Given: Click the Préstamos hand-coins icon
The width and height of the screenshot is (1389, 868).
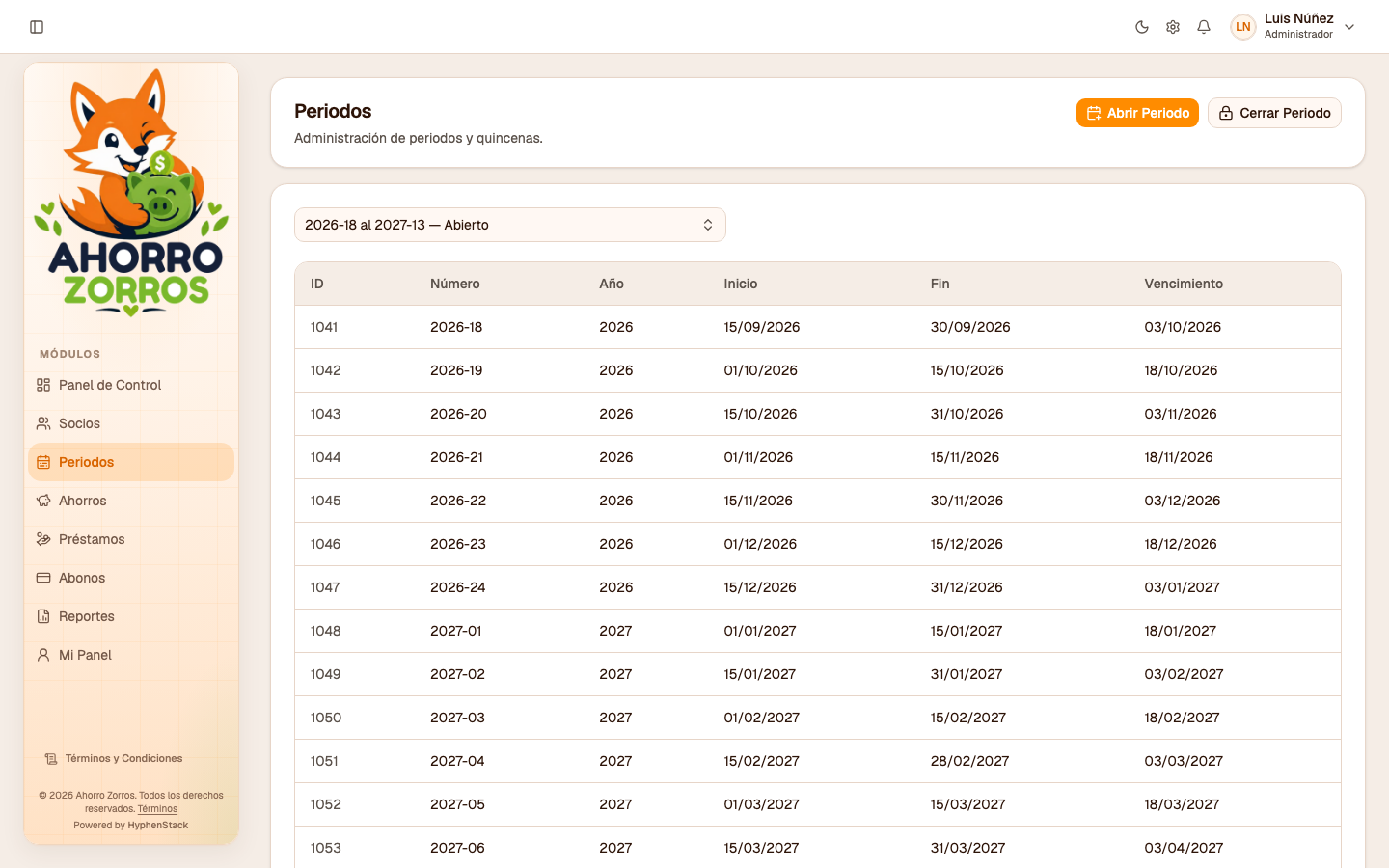Looking at the screenshot, I should point(43,539).
